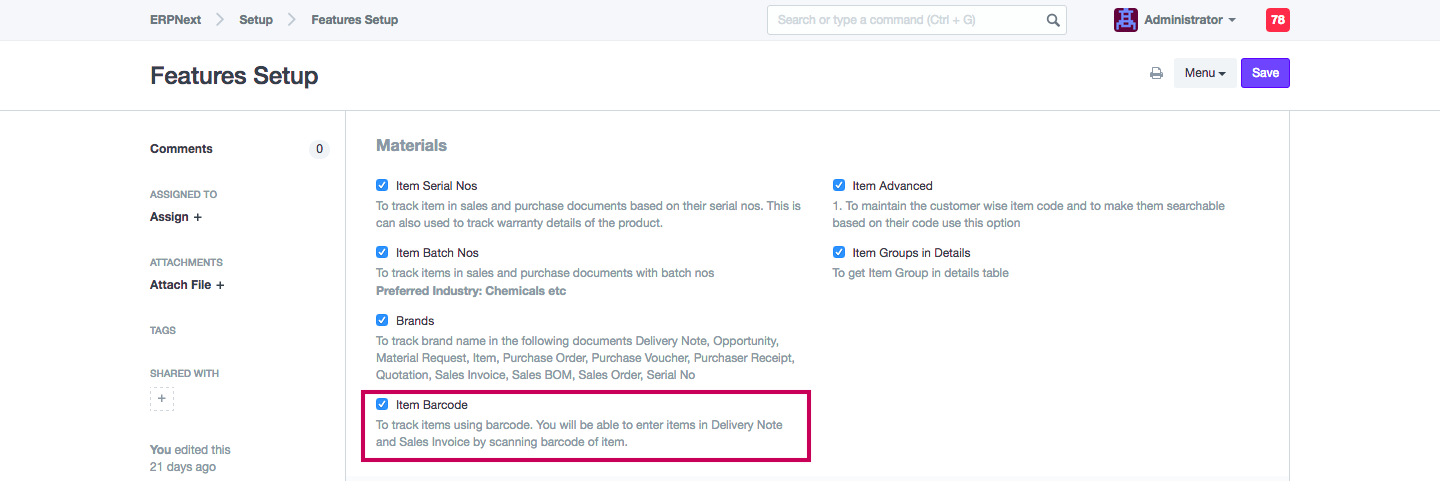This screenshot has height=481, width=1440.
Task: Open the red notifications badge showing 78
Action: 1277,20
